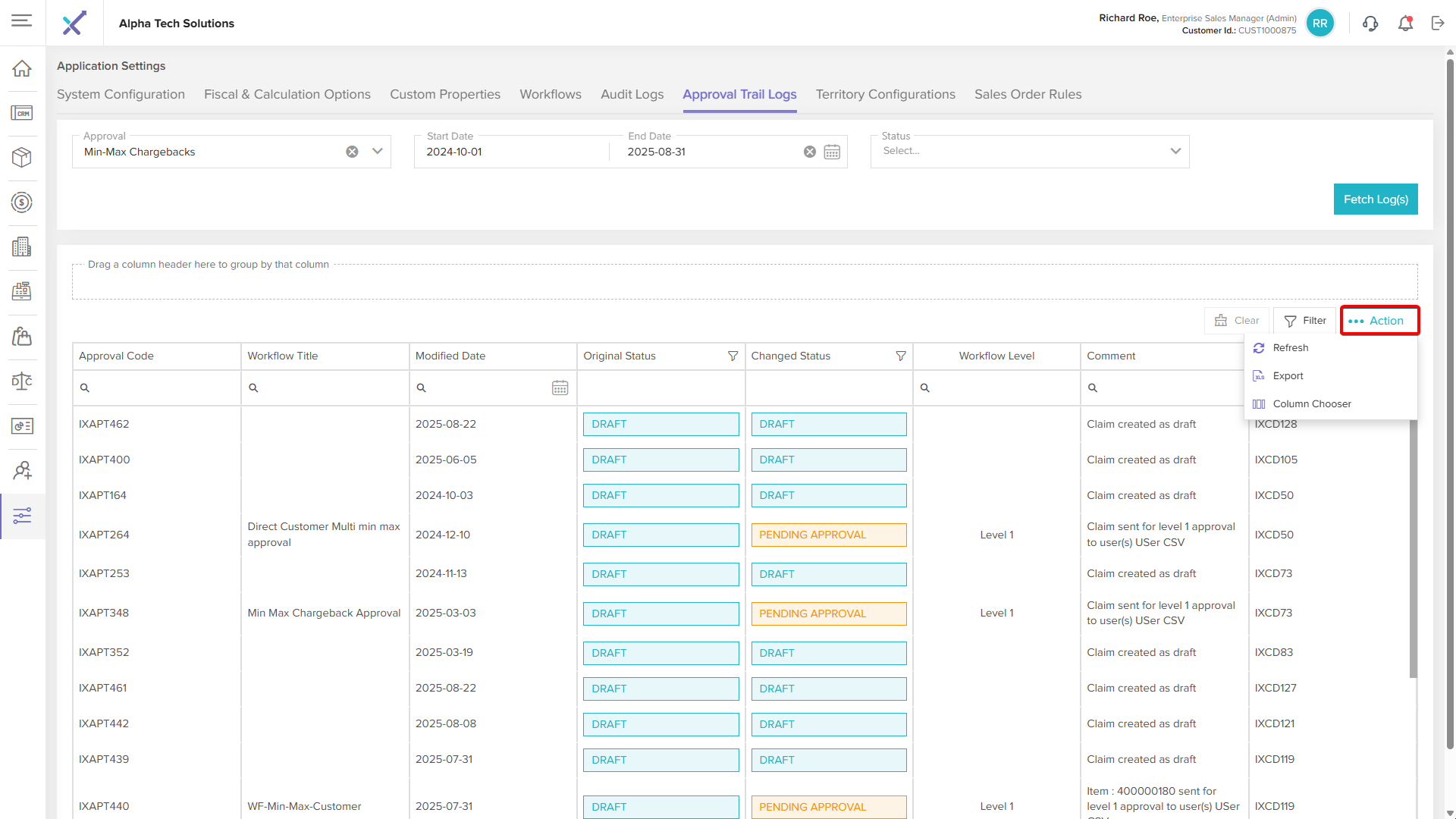This screenshot has height=819, width=1456.
Task: Clear the Min-Max Chargebacks approval selection
Action: click(x=352, y=152)
